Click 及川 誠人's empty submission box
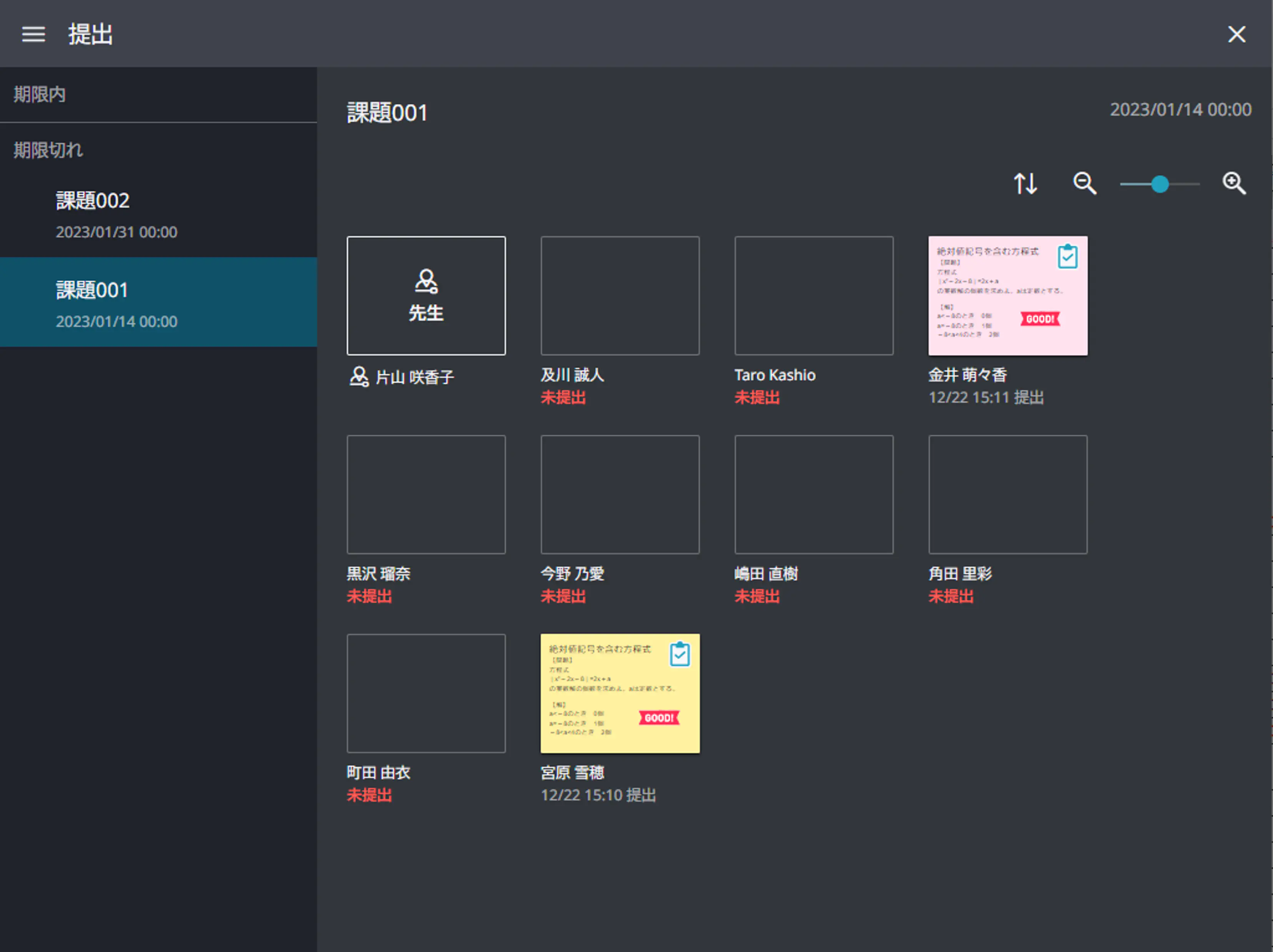Image resolution: width=1273 pixels, height=952 pixels. [x=620, y=296]
